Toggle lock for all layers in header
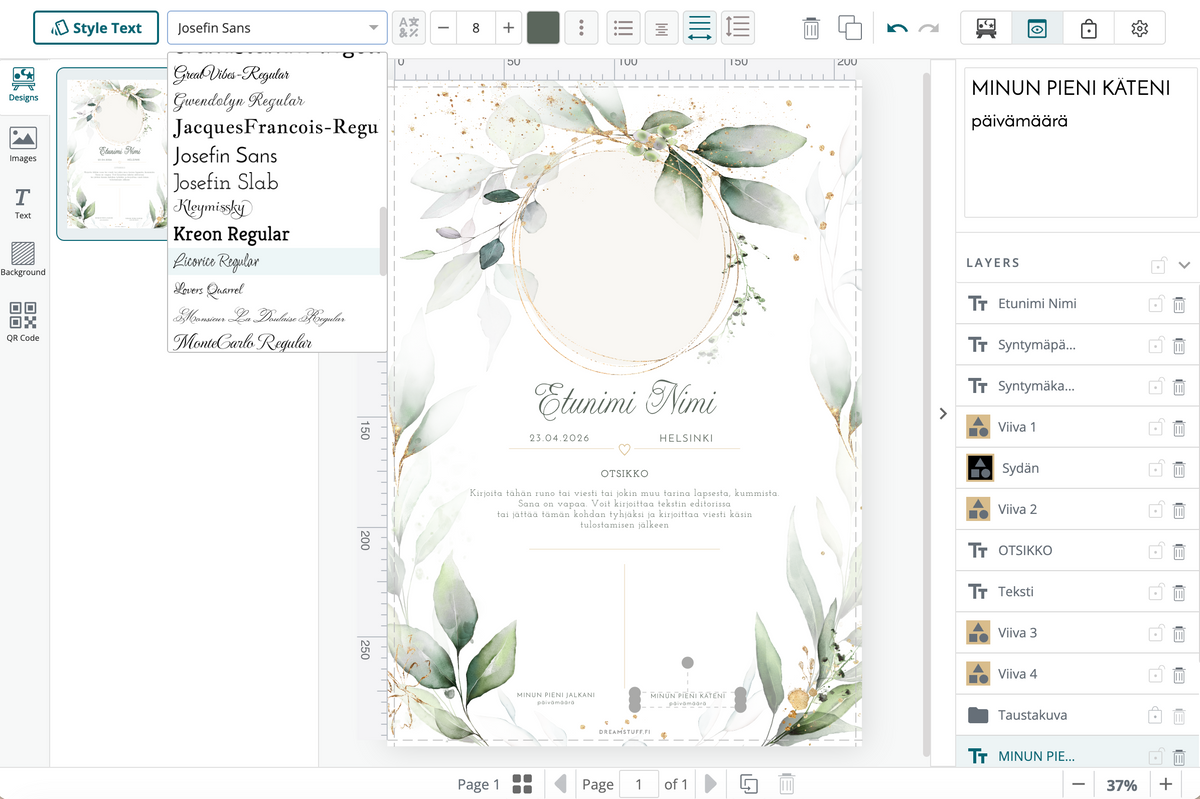1200x799 pixels. tap(1158, 265)
